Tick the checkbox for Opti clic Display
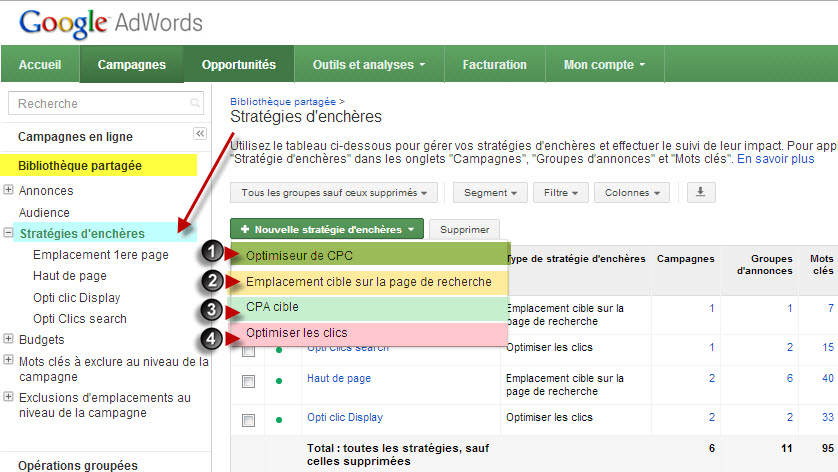Image resolution: width=838 pixels, height=472 pixels. (249, 421)
